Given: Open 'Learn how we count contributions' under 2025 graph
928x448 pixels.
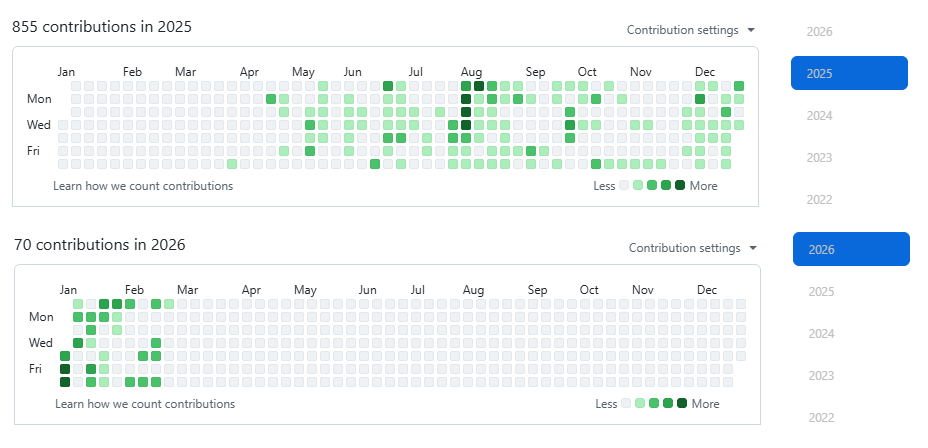Looking at the screenshot, I should click(x=143, y=186).
